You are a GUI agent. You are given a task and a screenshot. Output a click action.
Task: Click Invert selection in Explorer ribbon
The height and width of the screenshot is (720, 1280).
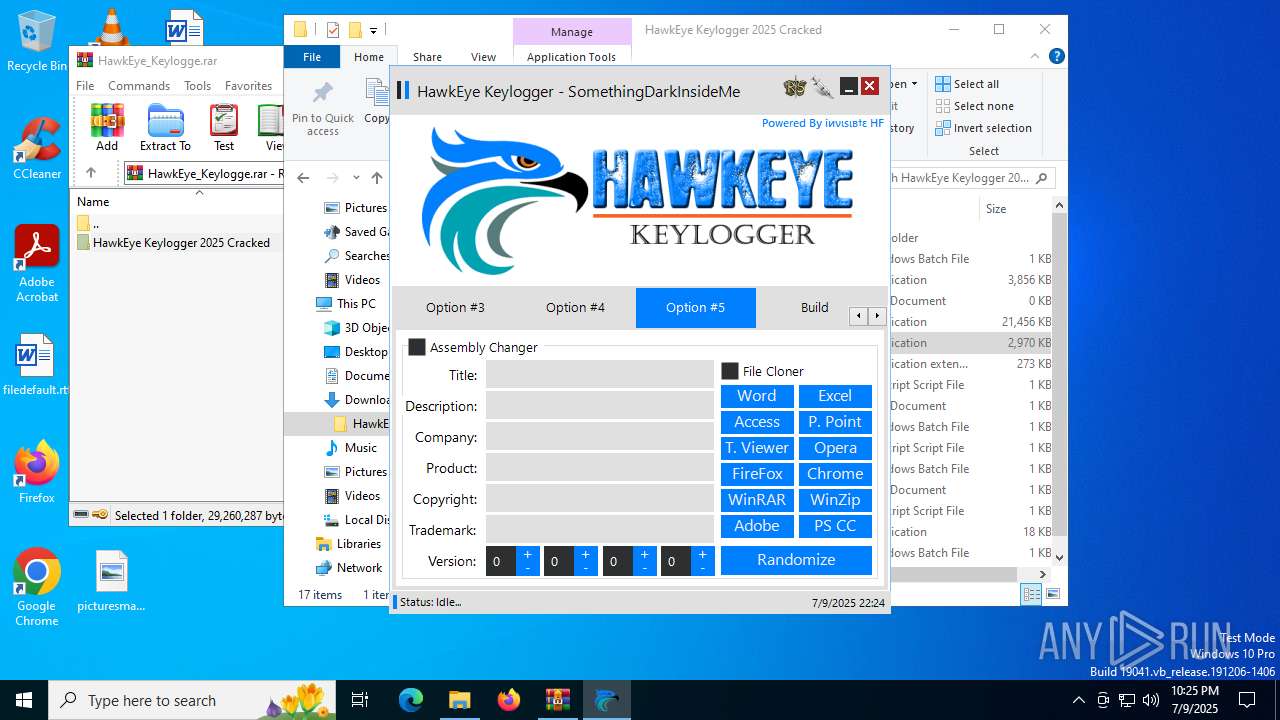983,128
